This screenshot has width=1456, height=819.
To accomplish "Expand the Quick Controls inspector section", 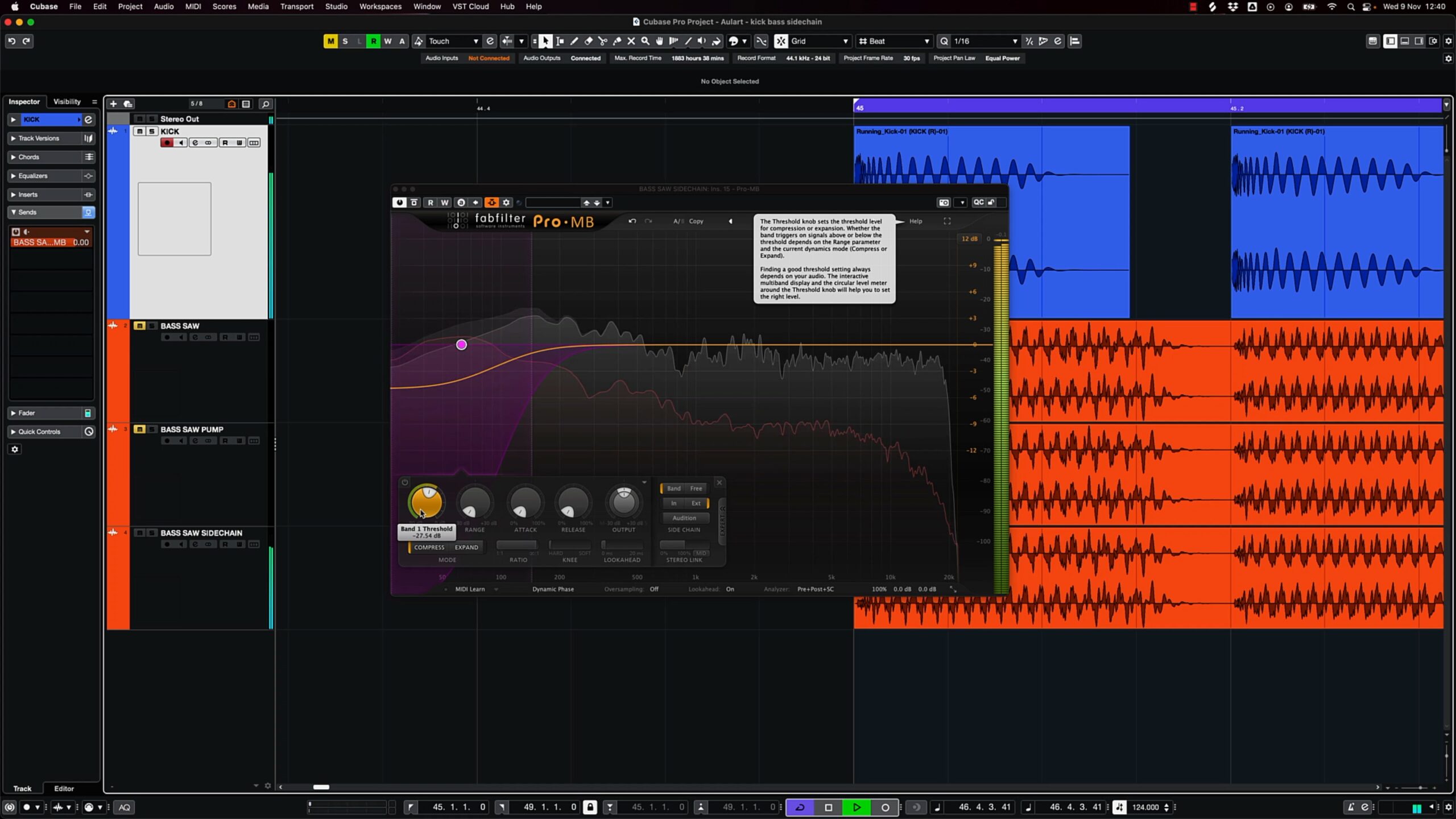I will tap(39, 432).
